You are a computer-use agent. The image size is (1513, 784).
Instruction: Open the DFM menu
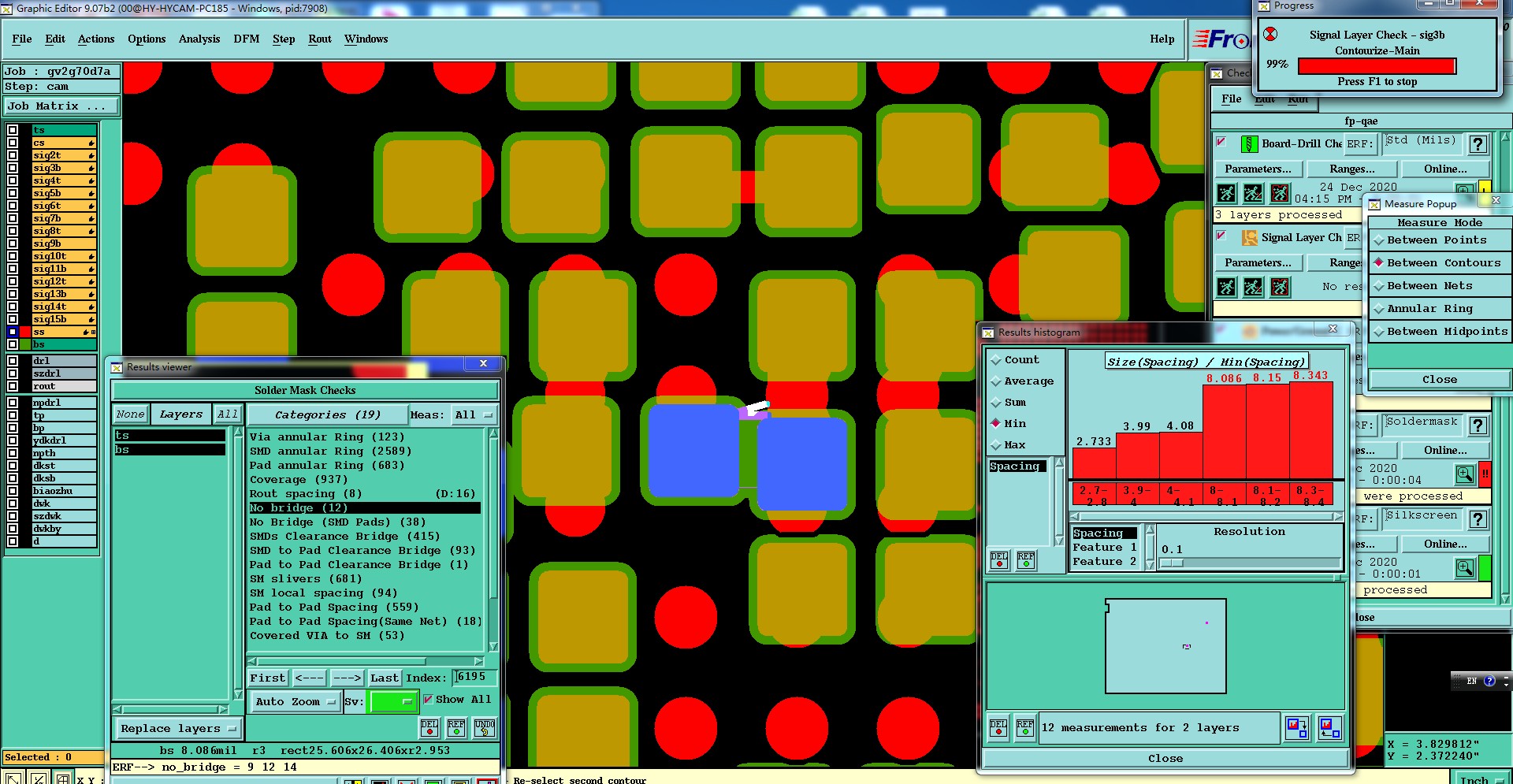click(246, 39)
